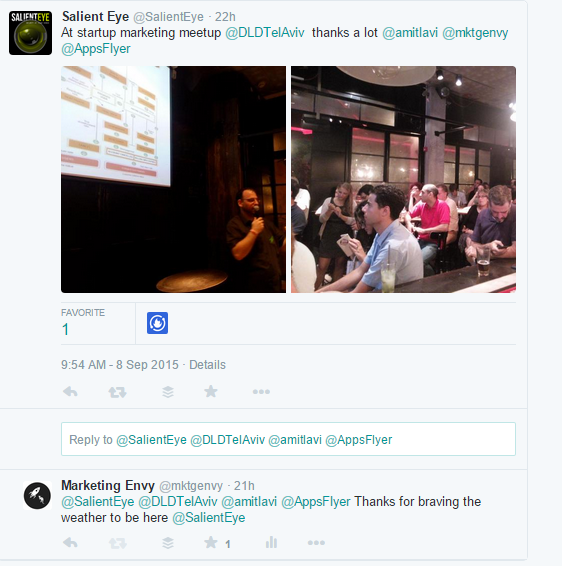Open more options on Salient Eye tweet
The height and width of the screenshot is (566, 562).
261,392
